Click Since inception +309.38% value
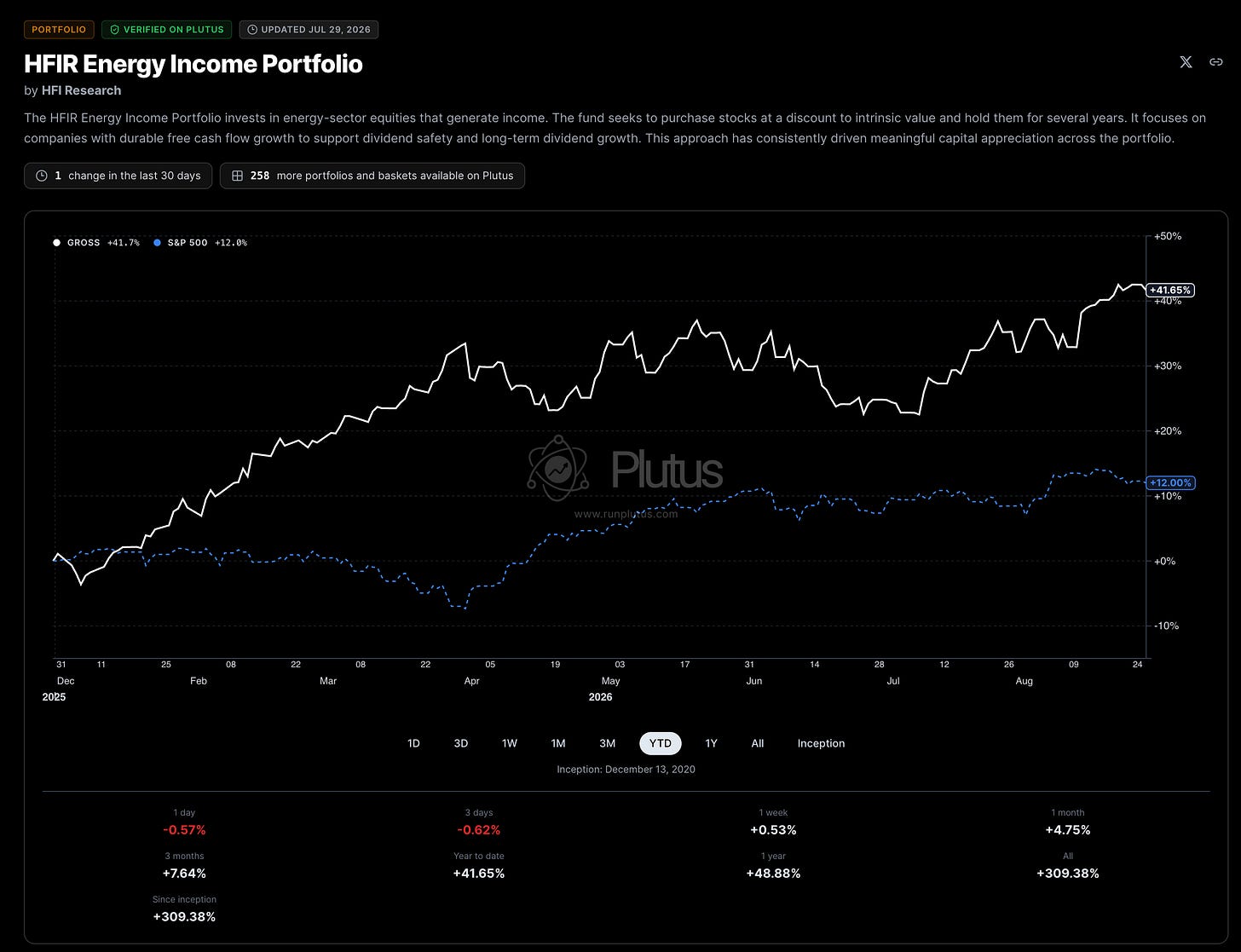 click(x=184, y=917)
